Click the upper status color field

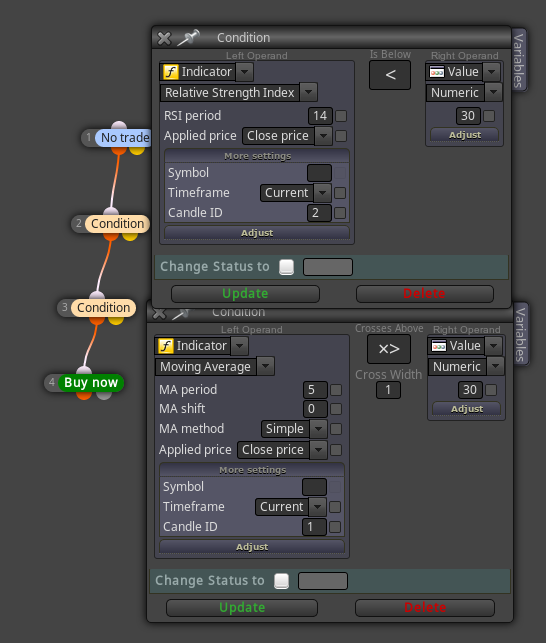click(x=328, y=267)
